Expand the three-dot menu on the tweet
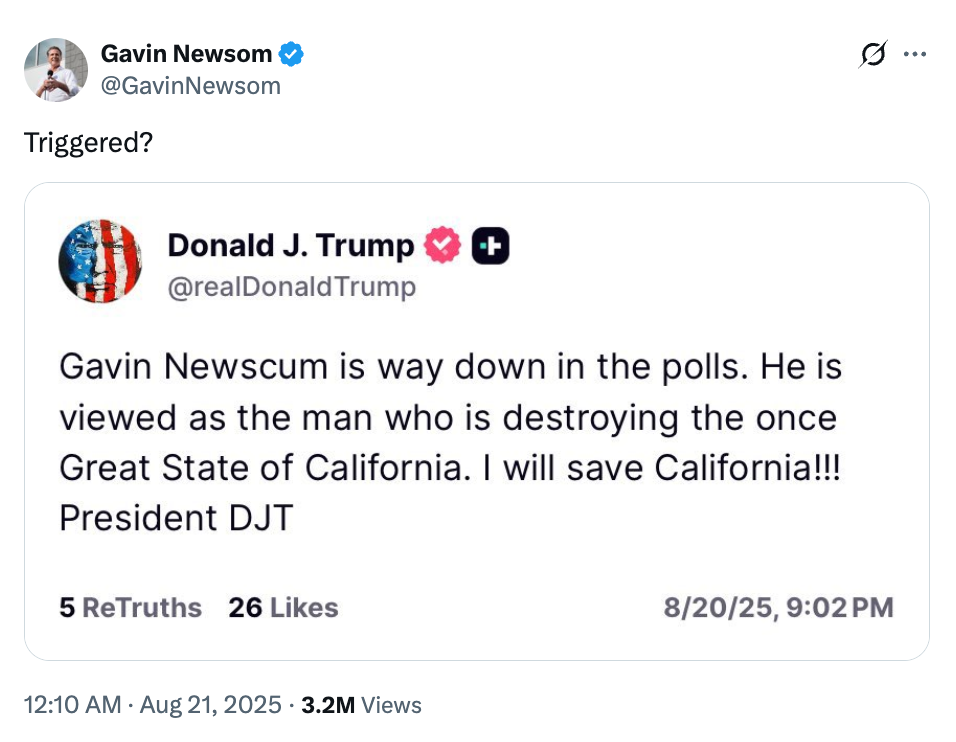This screenshot has height=742, width=956. click(916, 55)
